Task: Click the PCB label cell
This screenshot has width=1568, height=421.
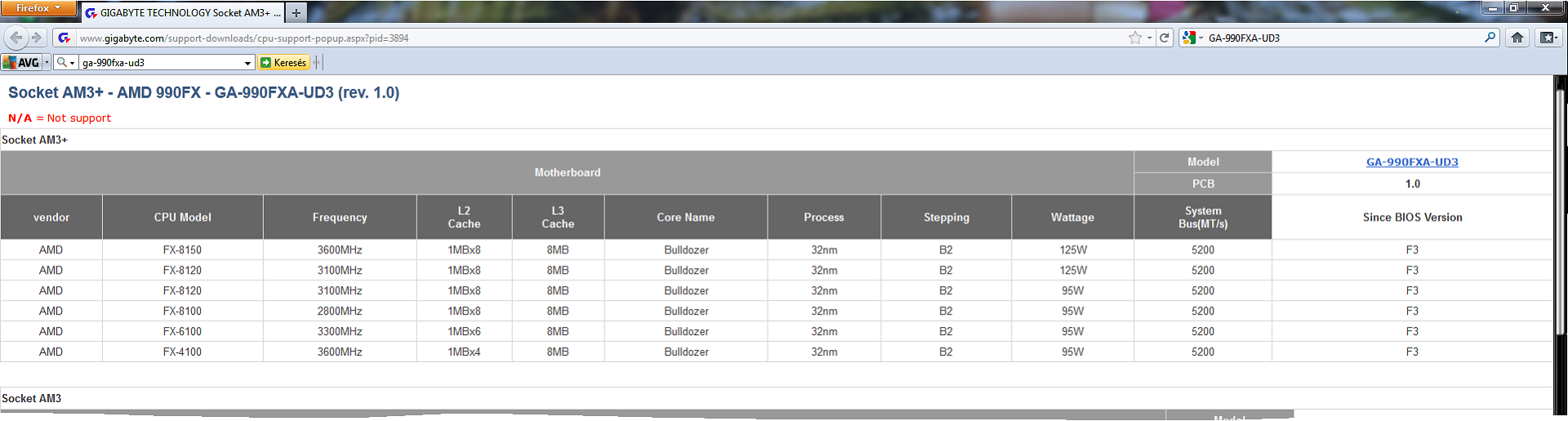Action: [x=1203, y=184]
